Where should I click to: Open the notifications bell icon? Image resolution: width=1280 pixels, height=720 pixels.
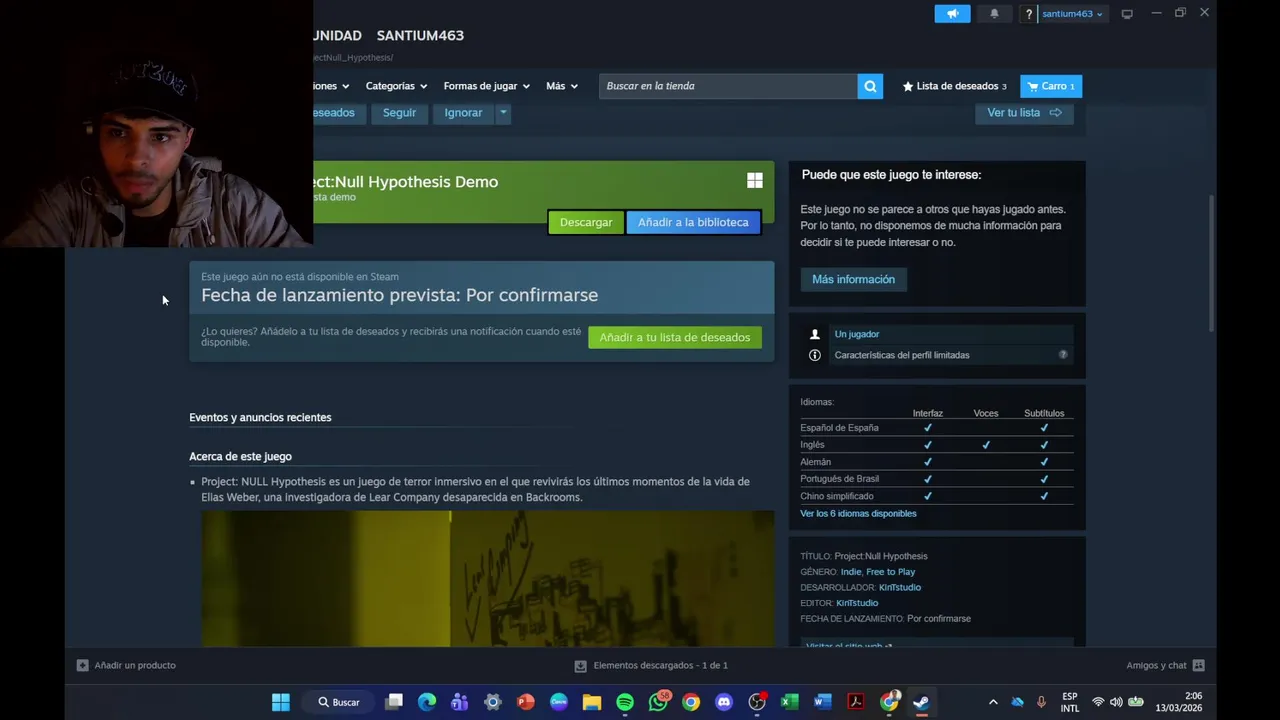(x=994, y=14)
